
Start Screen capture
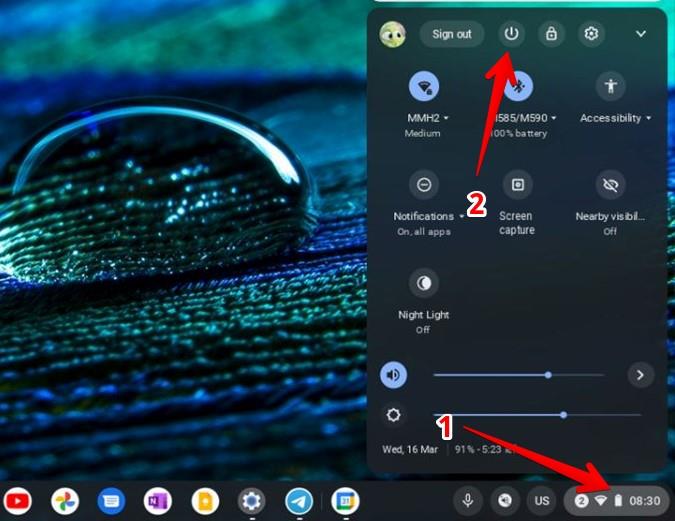click(517, 185)
